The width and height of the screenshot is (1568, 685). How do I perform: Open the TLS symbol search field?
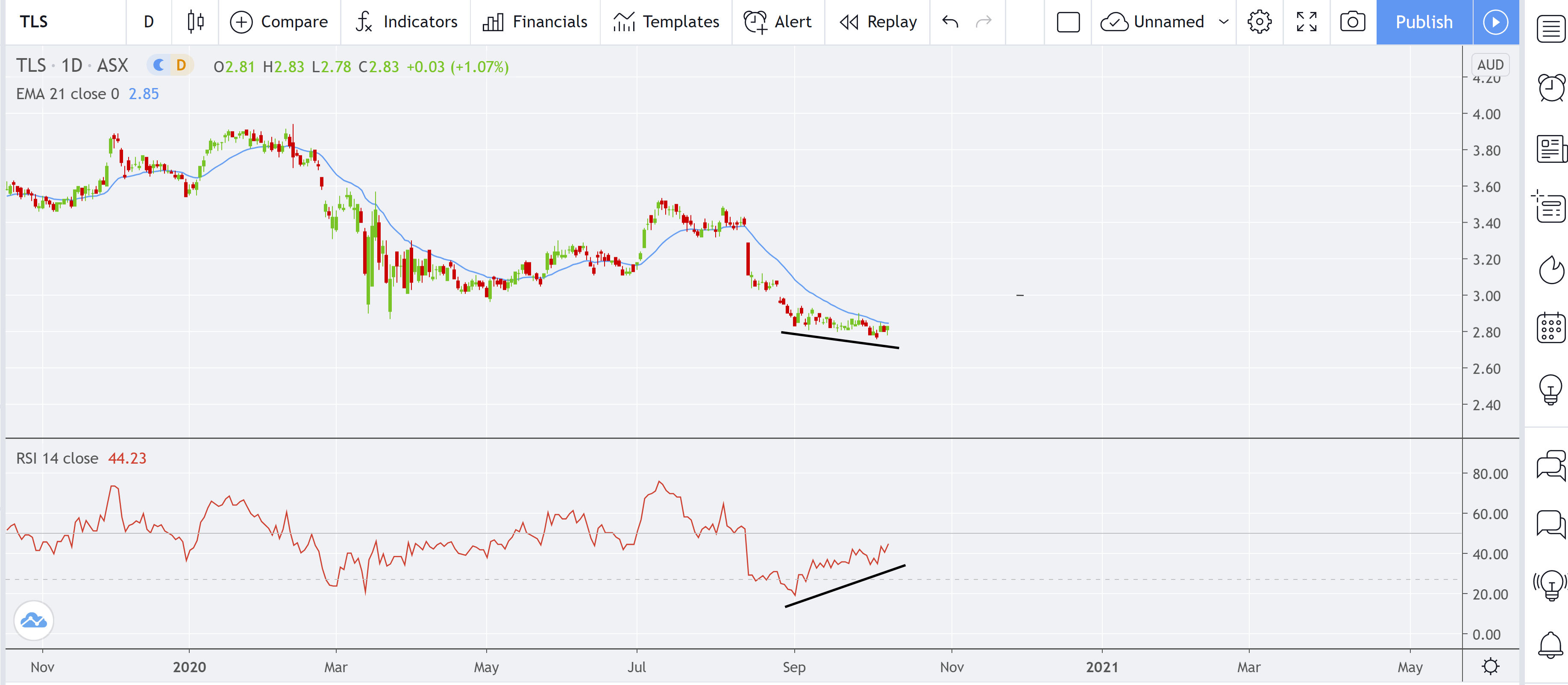(x=66, y=22)
